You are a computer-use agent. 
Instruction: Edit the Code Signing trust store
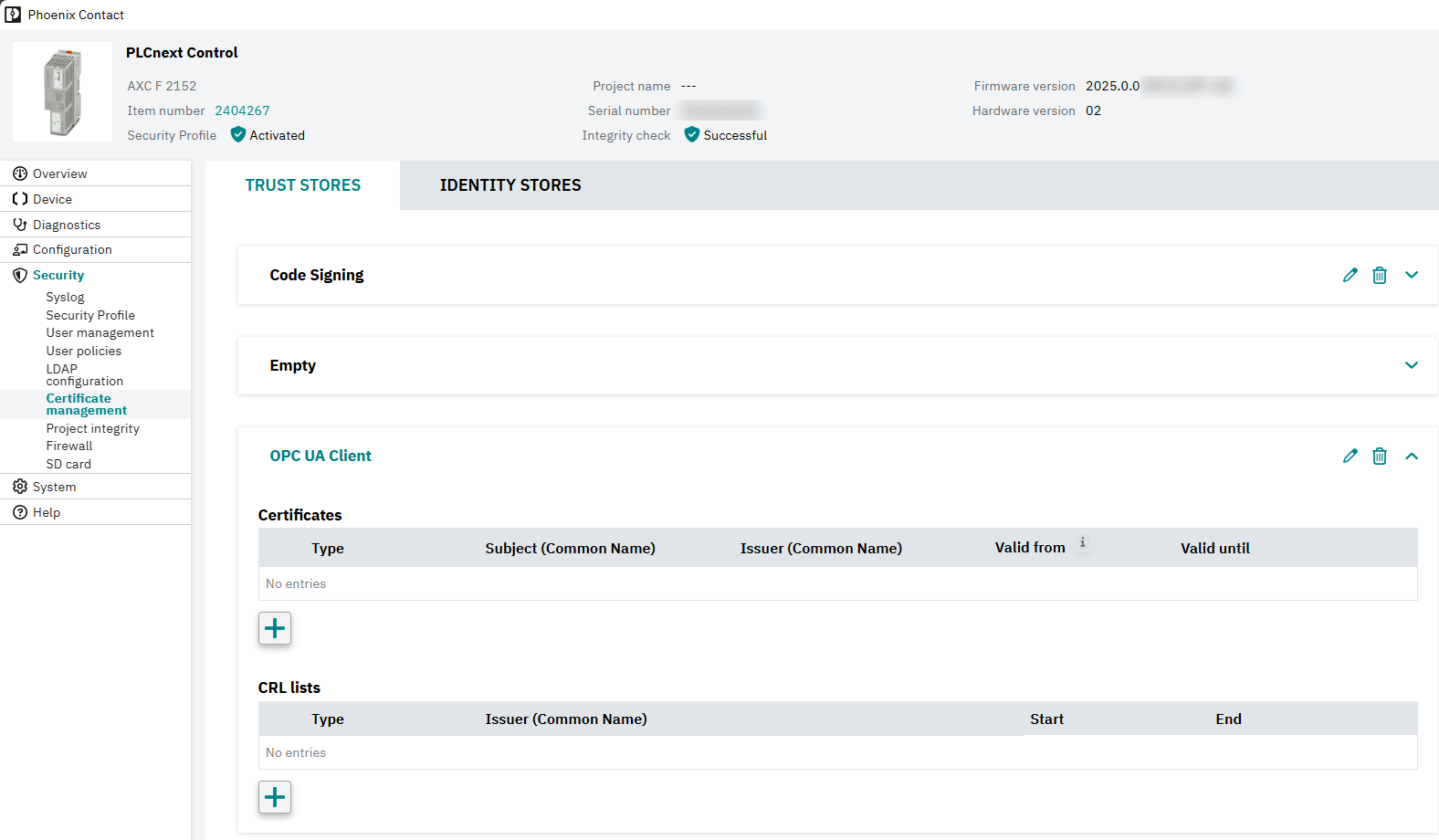(x=1350, y=275)
